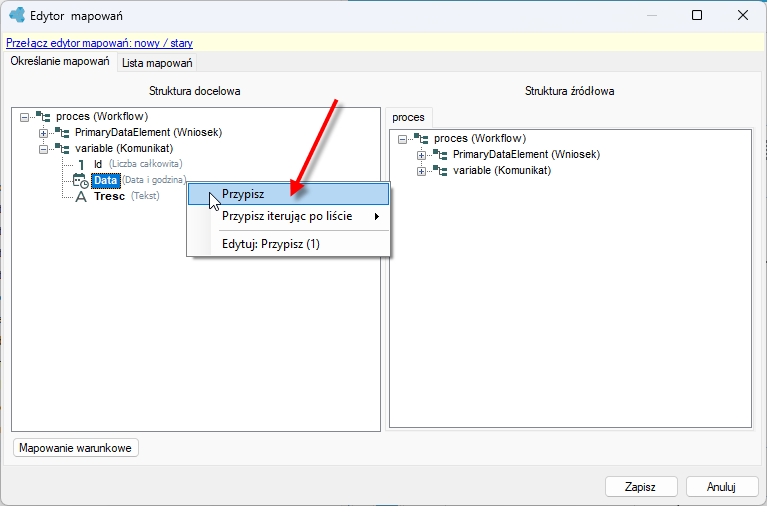Expand the source variable (Komunikat) node
This screenshot has width=767, height=506.
pyautogui.click(x=421, y=171)
